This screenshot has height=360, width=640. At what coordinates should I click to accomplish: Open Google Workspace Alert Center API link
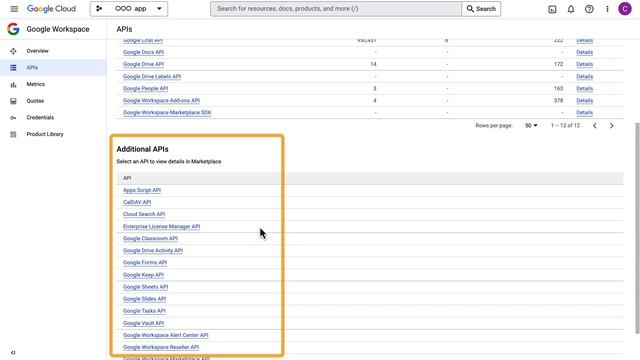[165, 335]
